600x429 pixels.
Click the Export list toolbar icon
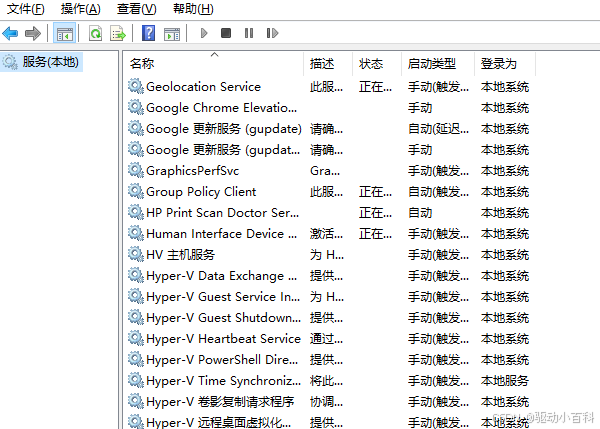(x=117, y=34)
